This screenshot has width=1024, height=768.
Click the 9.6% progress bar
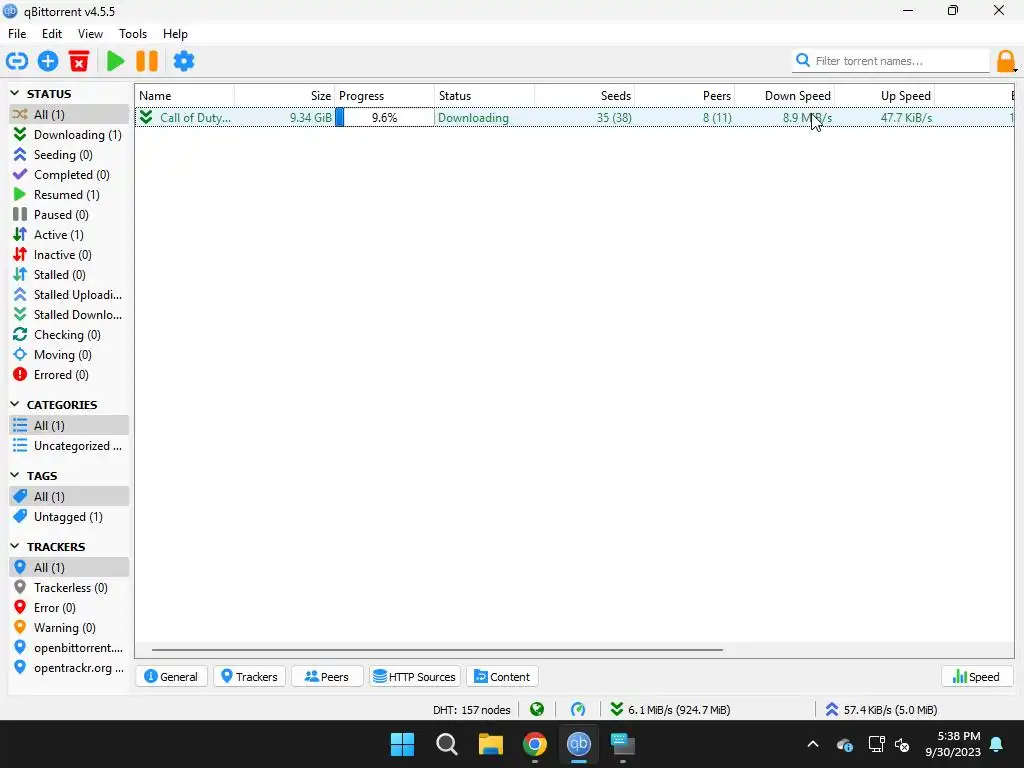tap(384, 118)
